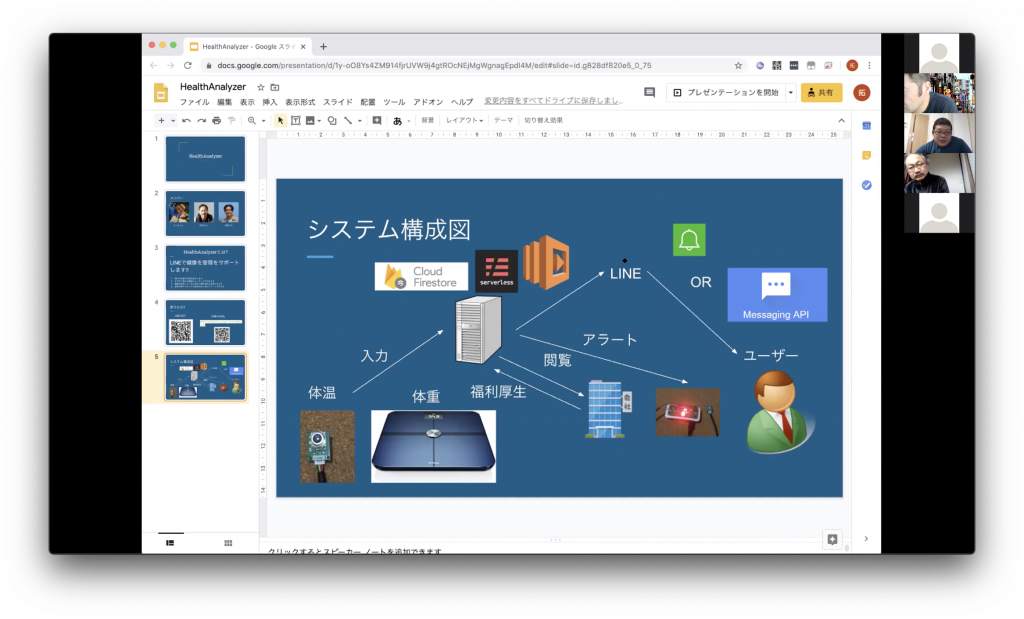Click the 背景 button
Image resolution: width=1024 pixels, height=619 pixels.
428,121
